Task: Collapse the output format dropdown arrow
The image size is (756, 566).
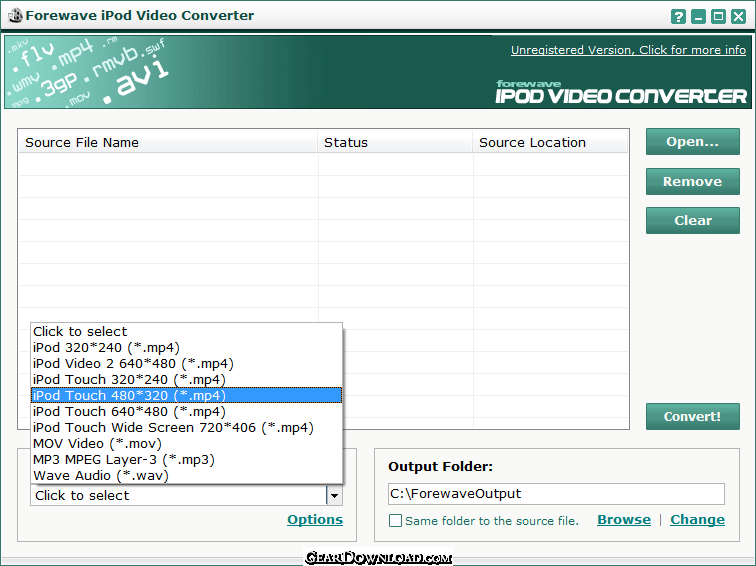Action: [x=334, y=496]
